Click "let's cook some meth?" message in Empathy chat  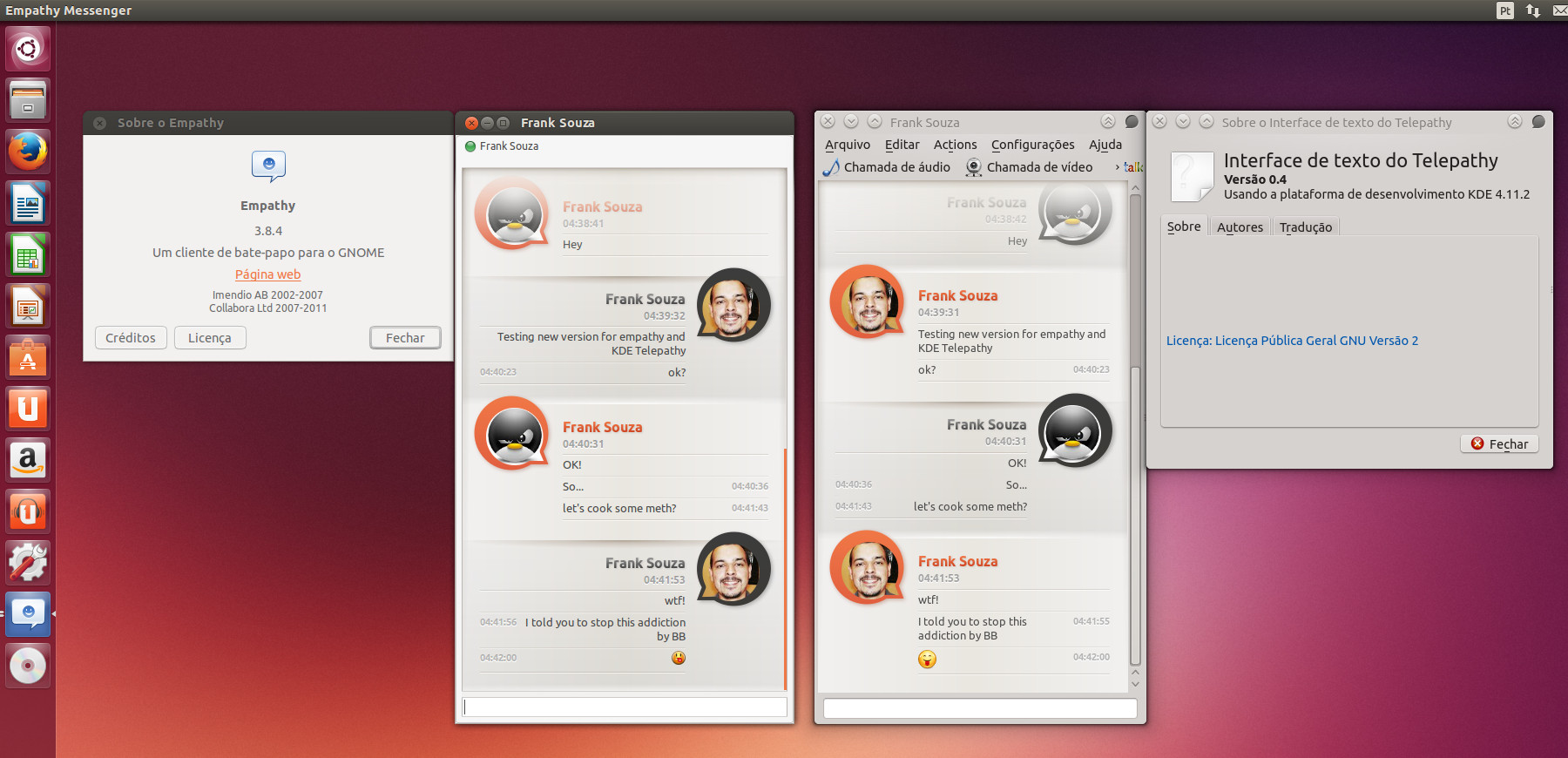coord(619,509)
